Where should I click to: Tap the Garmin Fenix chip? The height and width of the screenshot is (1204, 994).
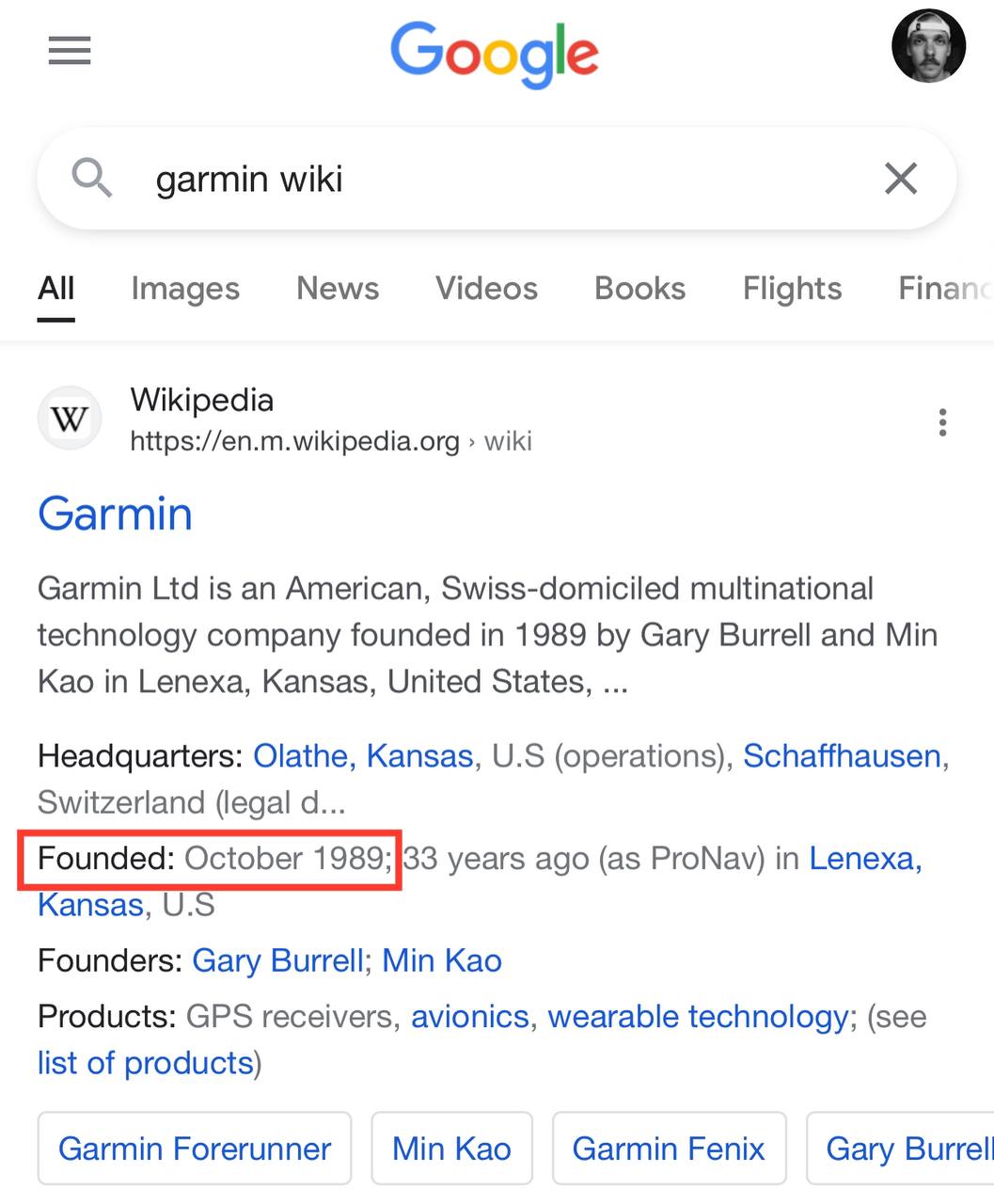pyautogui.click(x=669, y=1149)
